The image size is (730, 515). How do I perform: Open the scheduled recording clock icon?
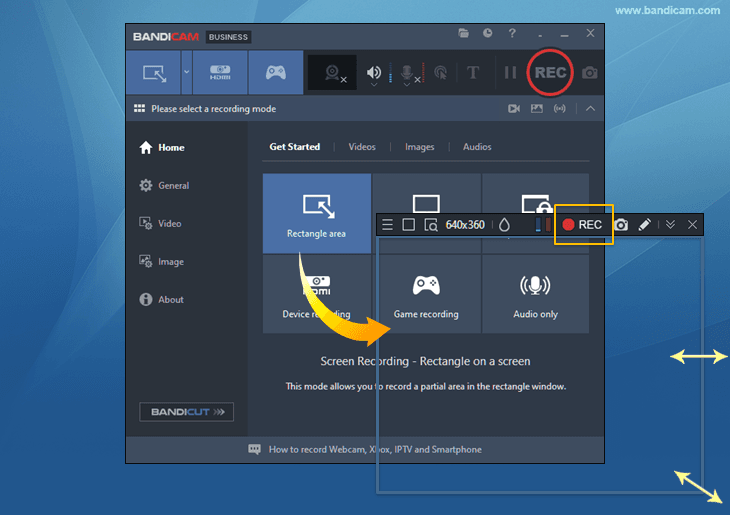(x=487, y=34)
